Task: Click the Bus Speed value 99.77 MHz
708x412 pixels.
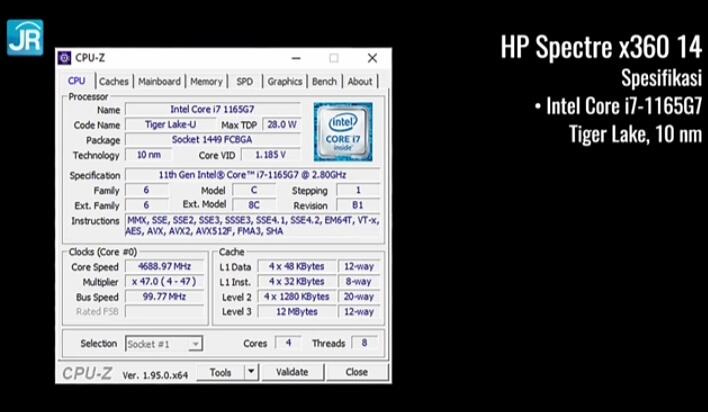Action: click(x=164, y=297)
